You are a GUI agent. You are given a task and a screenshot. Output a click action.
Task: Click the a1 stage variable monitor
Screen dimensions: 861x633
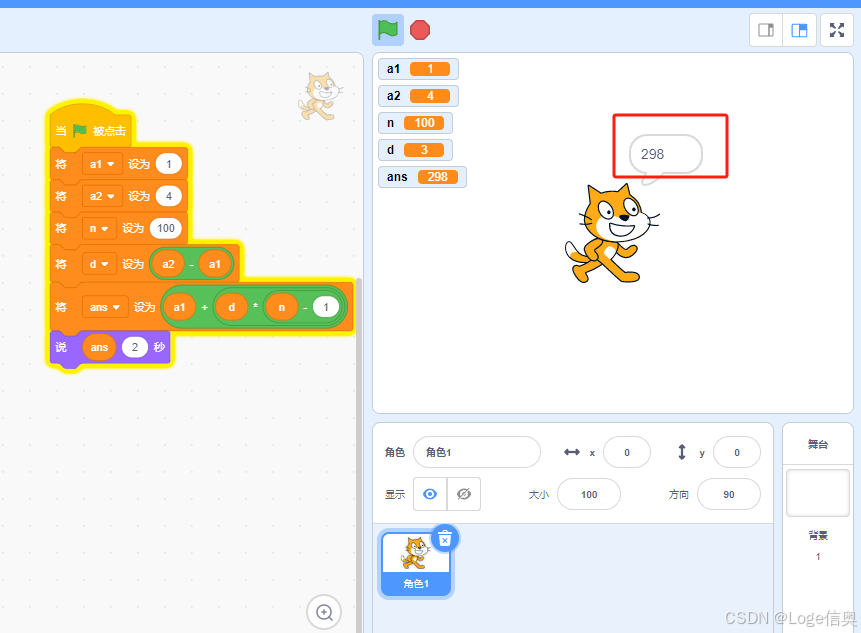(x=418, y=69)
